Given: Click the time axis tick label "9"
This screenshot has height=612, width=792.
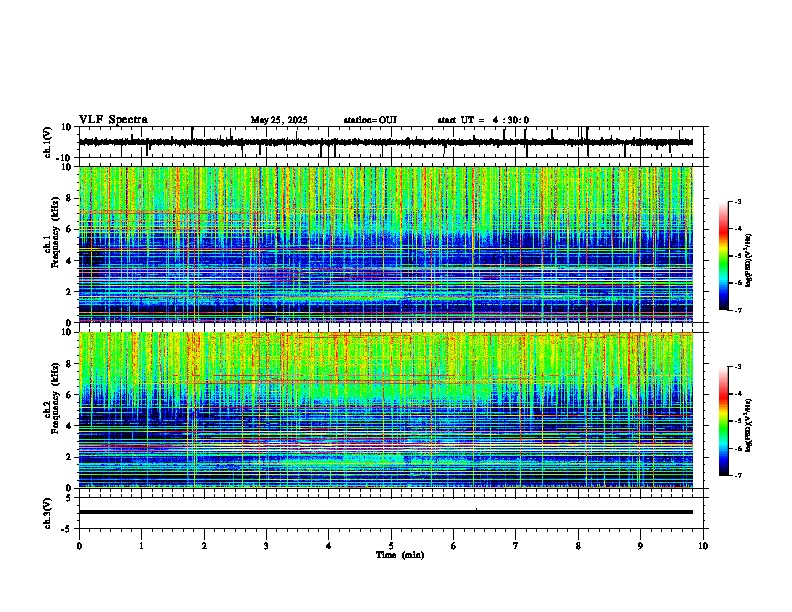Looking at the screenshot, I should point(640,546).
